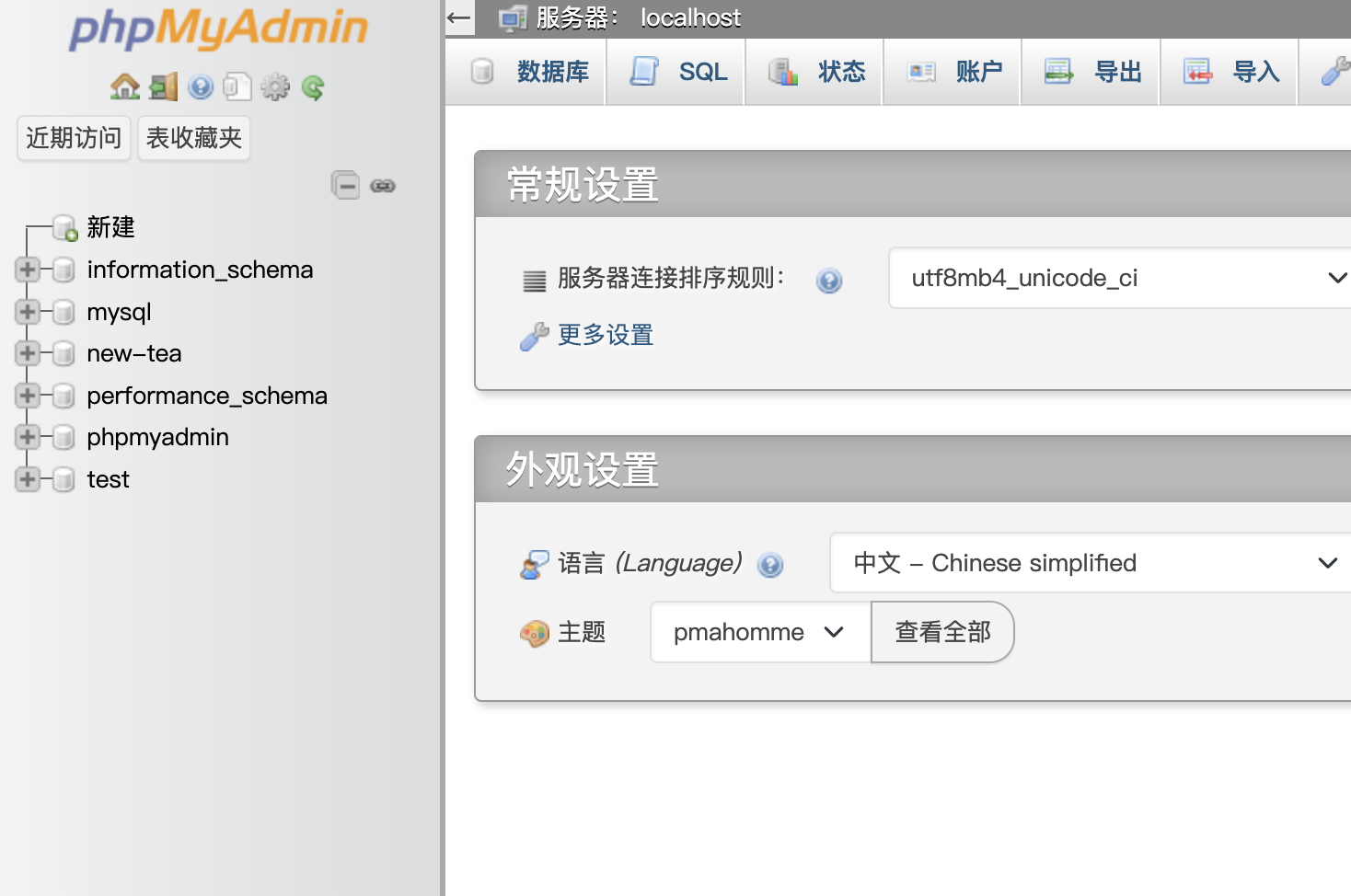Image resolution: width=1351 pixels, height=896 pixels.
Task: Open the utf8mb4_unicode_ci collation dropdown
Action: pyautogui.click(x=1119, y=278)
